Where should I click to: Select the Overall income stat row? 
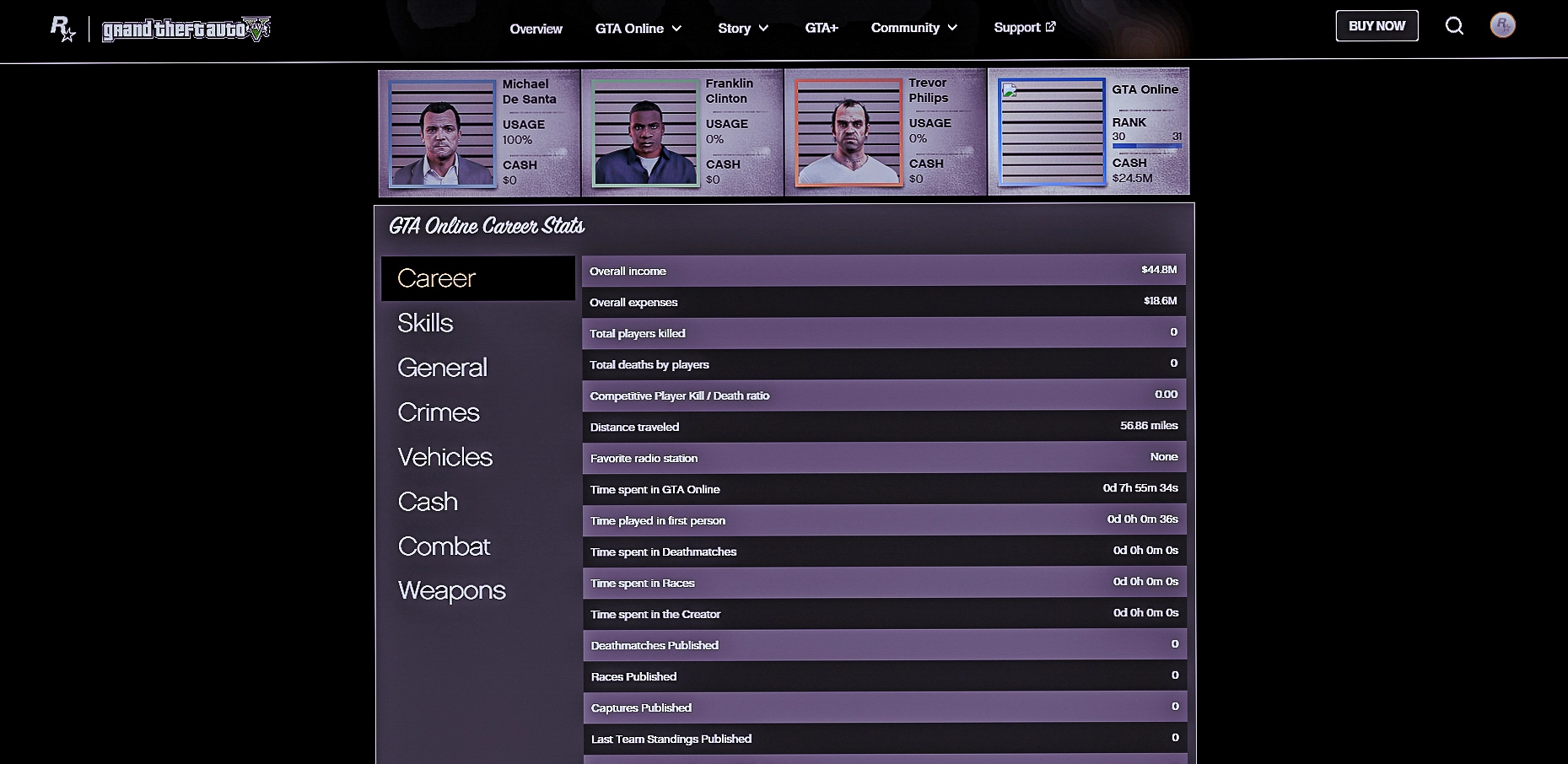pyautogui.click(x=883, y=271)
